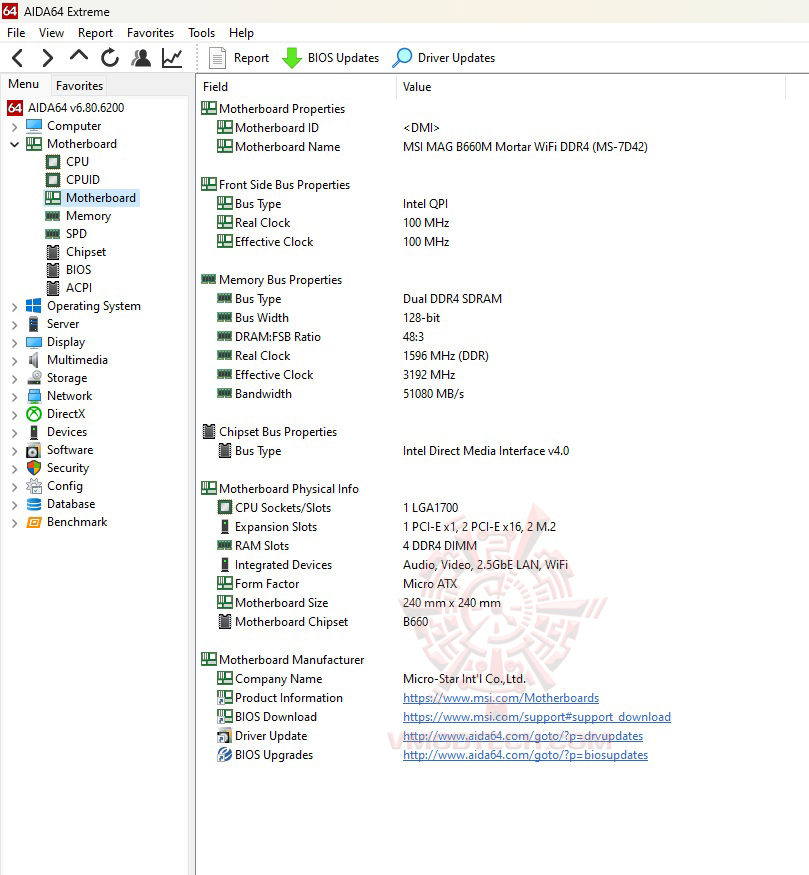Expand the Storage tree node
Image resolution: width=809 pixels, height=875 pixels.
tap(15, 379)
